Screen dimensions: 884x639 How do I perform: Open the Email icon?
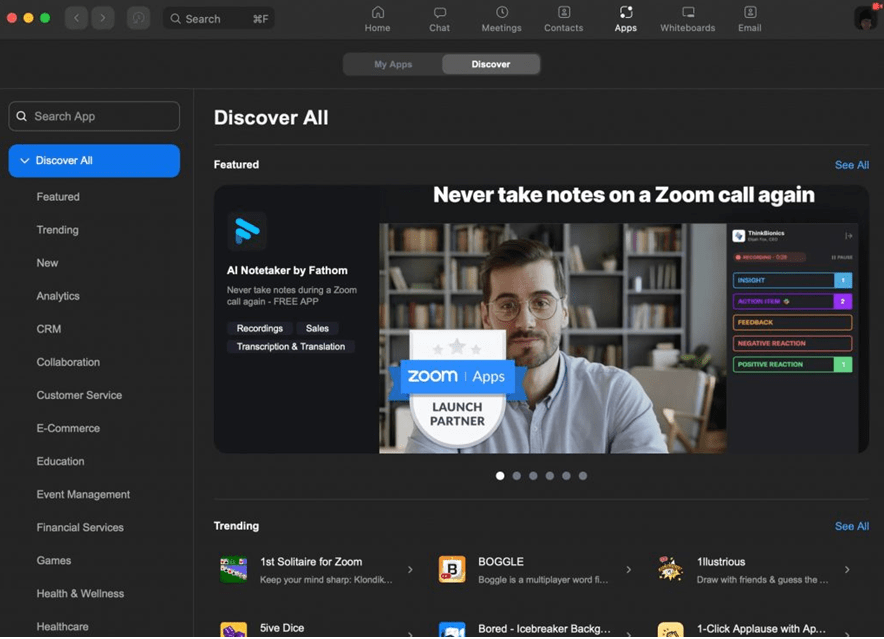(749, 13)
